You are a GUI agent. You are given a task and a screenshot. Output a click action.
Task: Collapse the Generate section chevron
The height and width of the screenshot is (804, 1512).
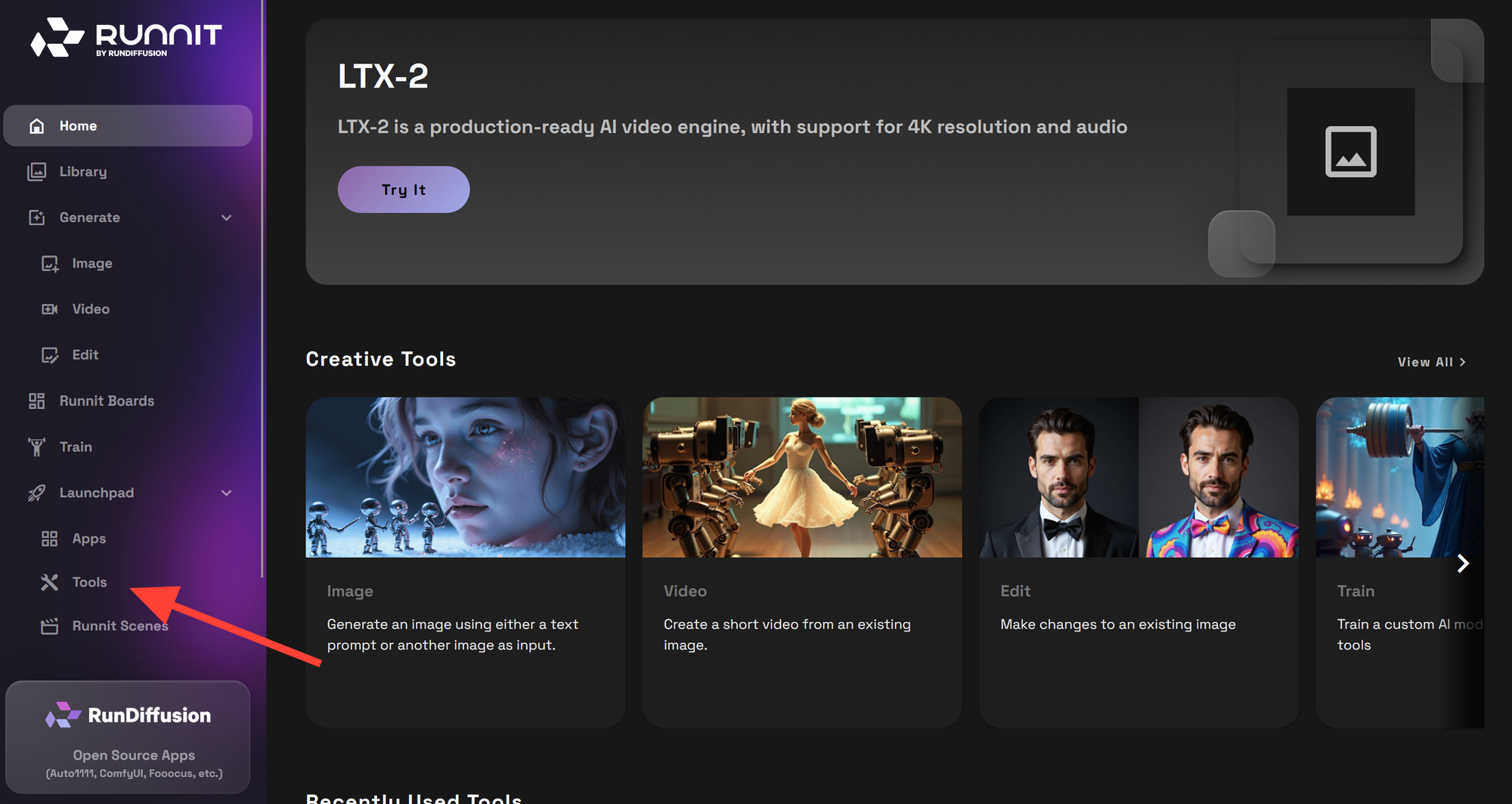[x=226, y=218]
